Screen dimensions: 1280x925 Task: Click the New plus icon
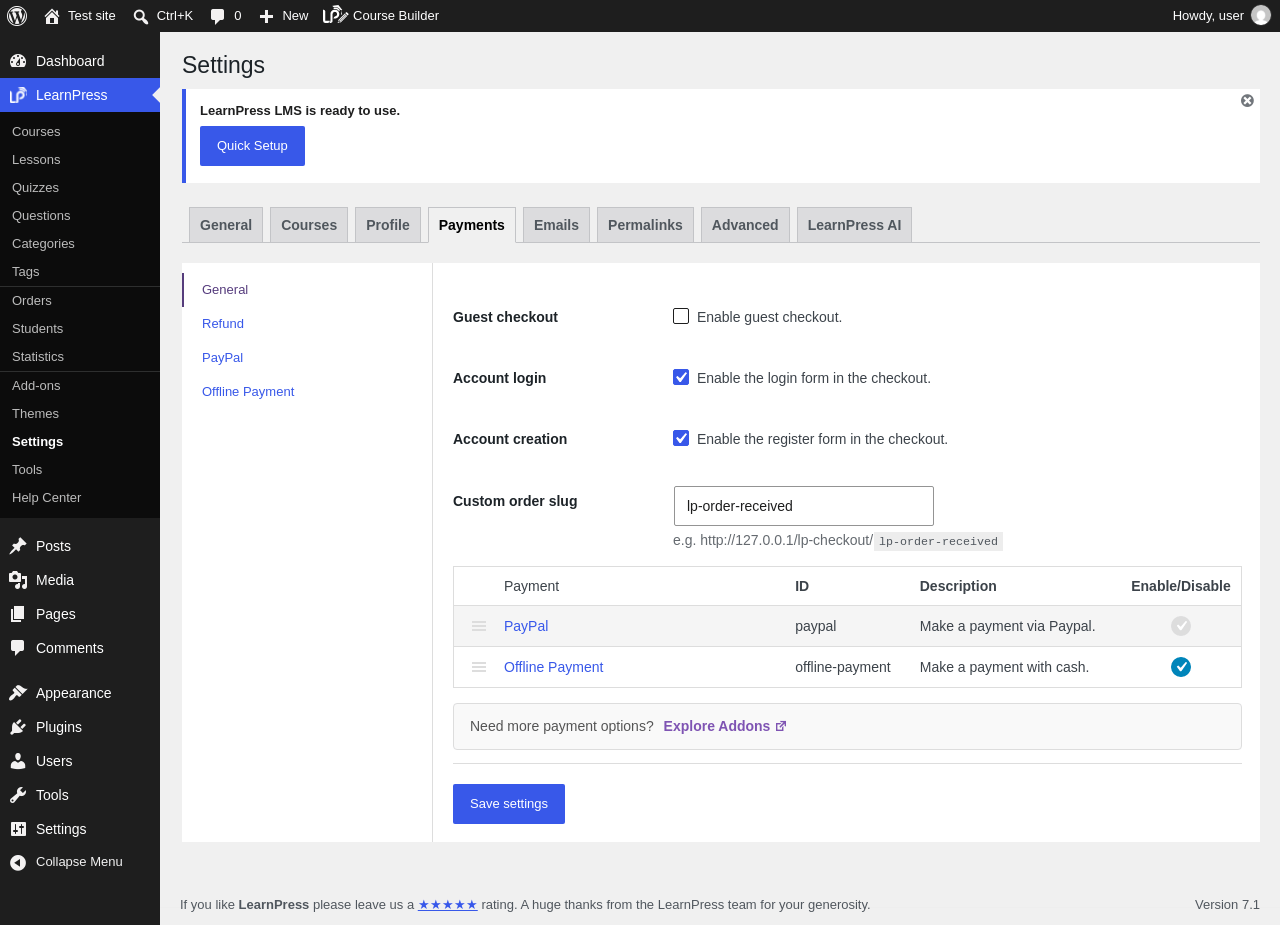pyautogui.click(x=266, y=16)
